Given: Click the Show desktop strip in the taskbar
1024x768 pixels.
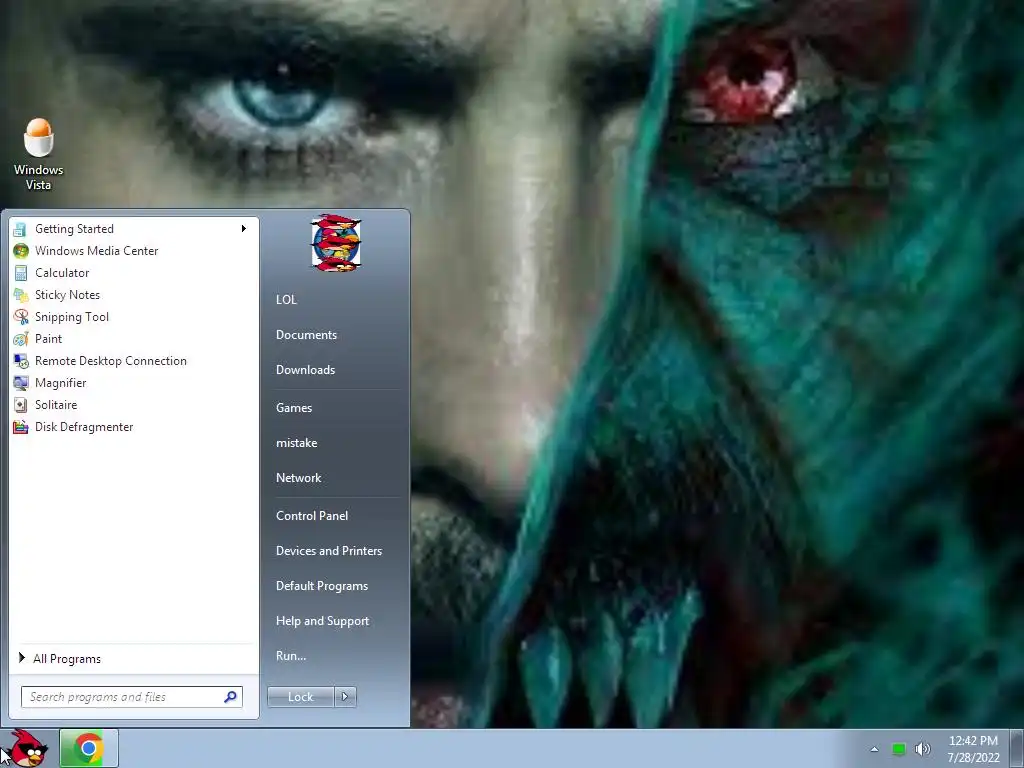Looking at the screenshot, I should tap(1017, 748).
